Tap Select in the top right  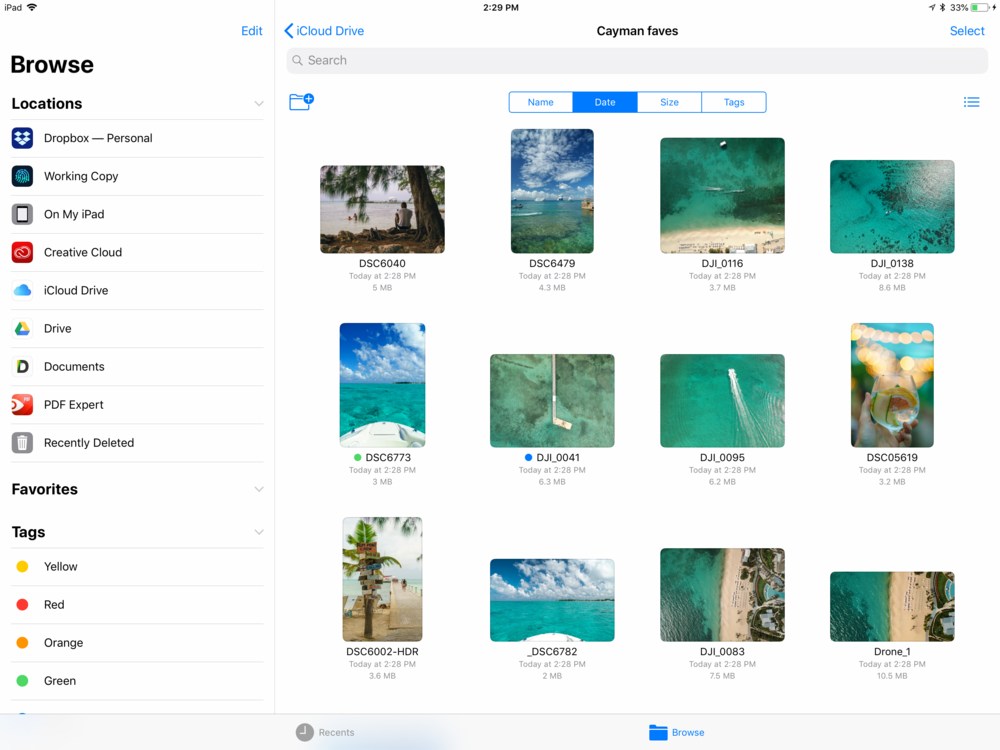966,31
